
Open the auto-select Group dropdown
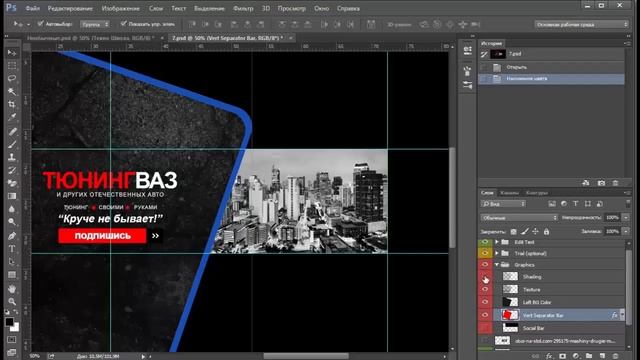tap(95, 24)
